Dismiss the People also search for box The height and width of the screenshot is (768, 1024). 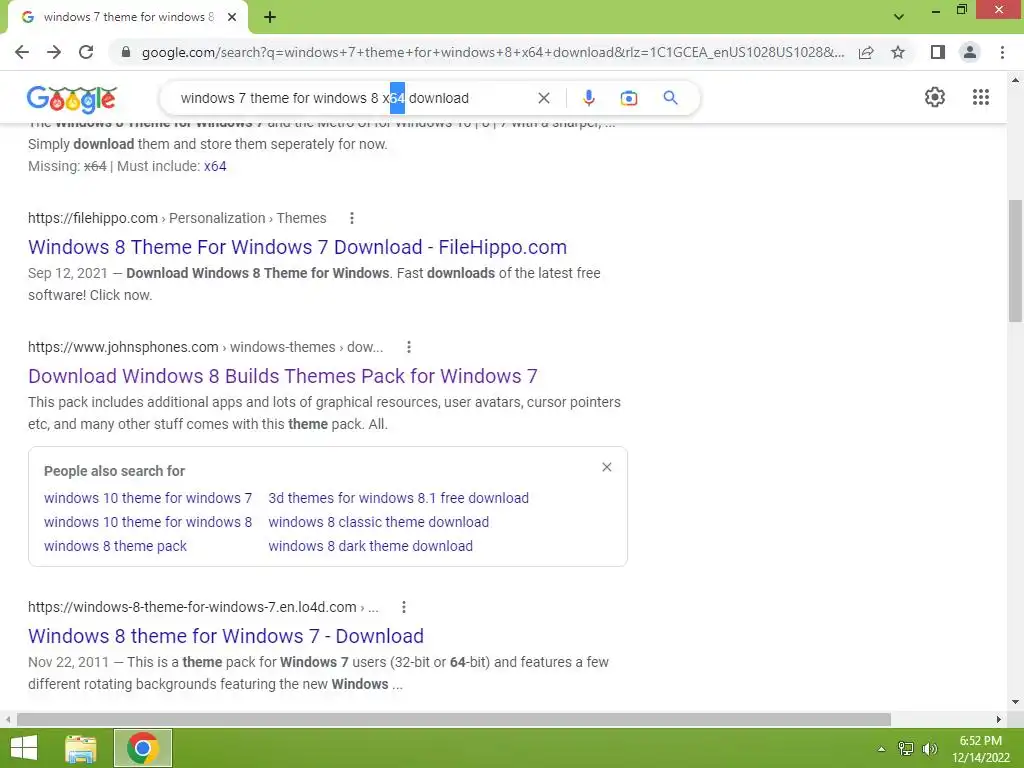click(x=607, y=467)
